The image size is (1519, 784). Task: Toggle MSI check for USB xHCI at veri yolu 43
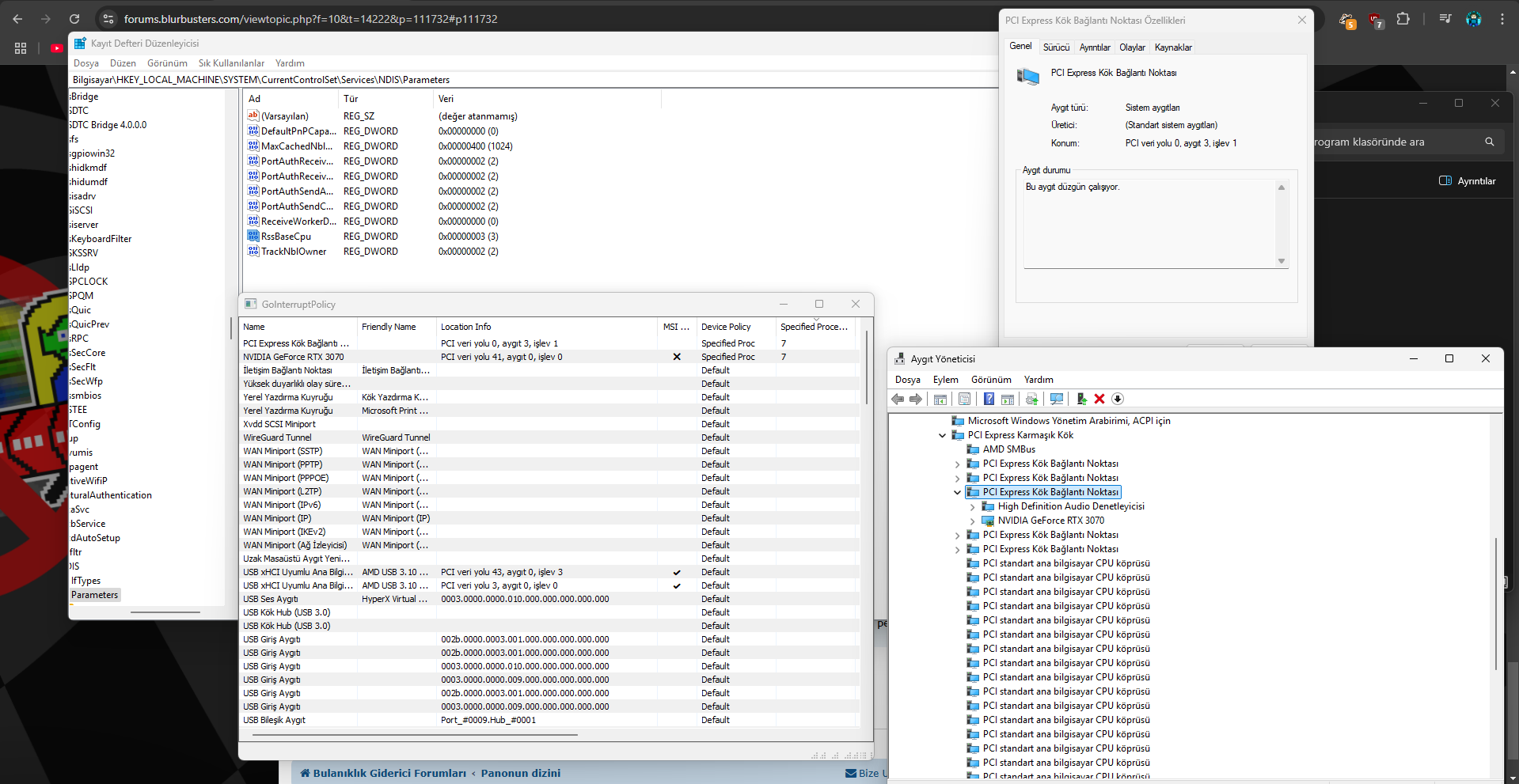pos(677,572)
